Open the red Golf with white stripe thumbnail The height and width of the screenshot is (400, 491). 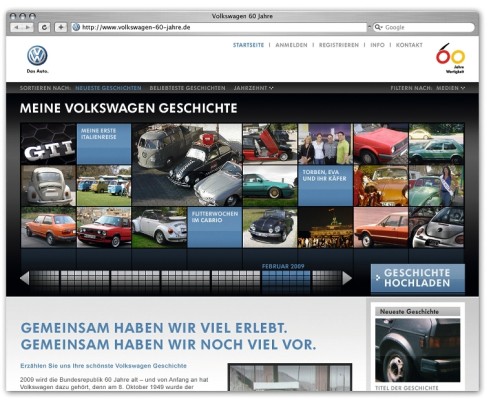pyautogui.click(x=104, y=227)
